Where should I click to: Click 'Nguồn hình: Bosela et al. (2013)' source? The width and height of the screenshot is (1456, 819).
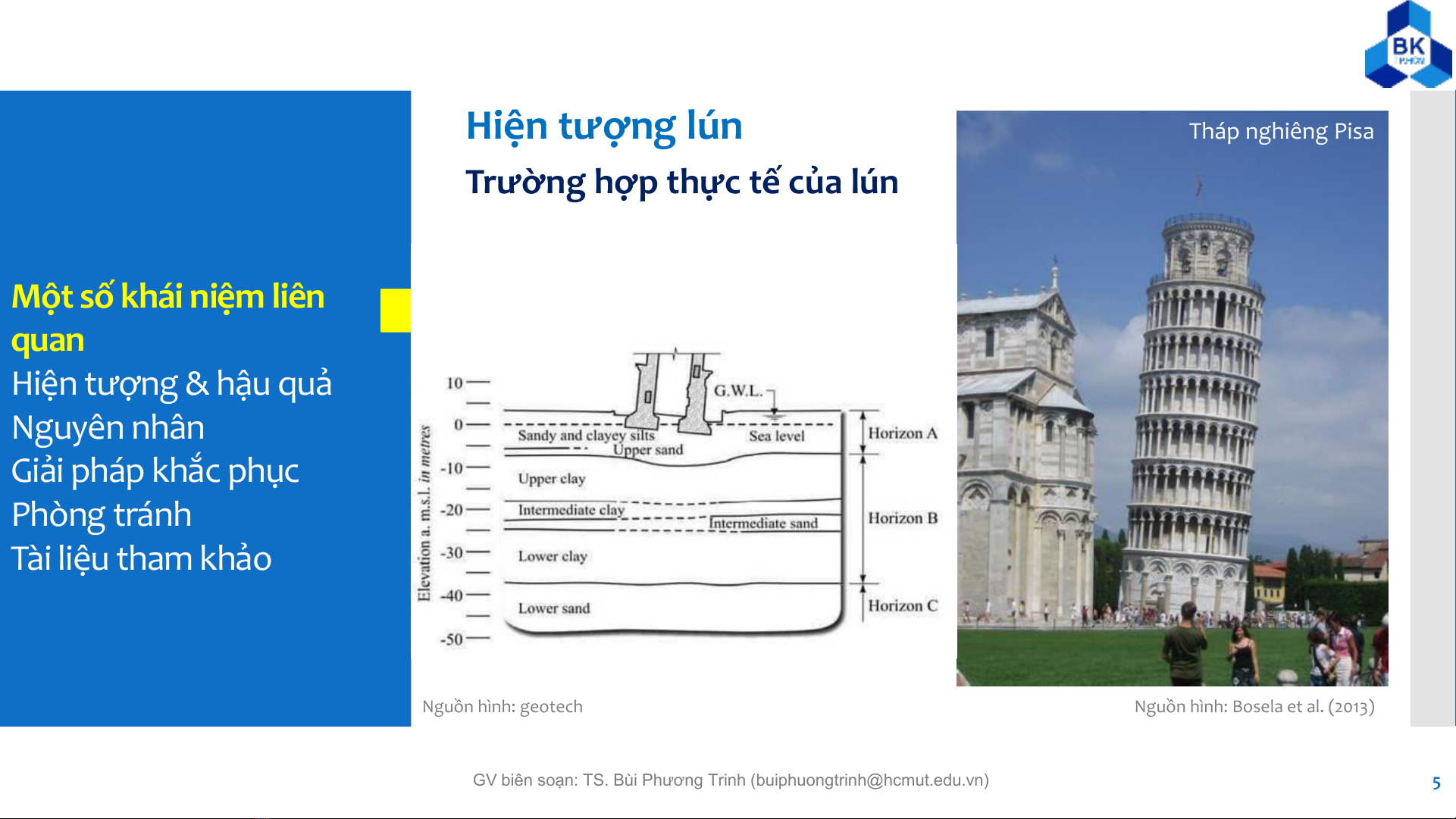pos(1254,707)
